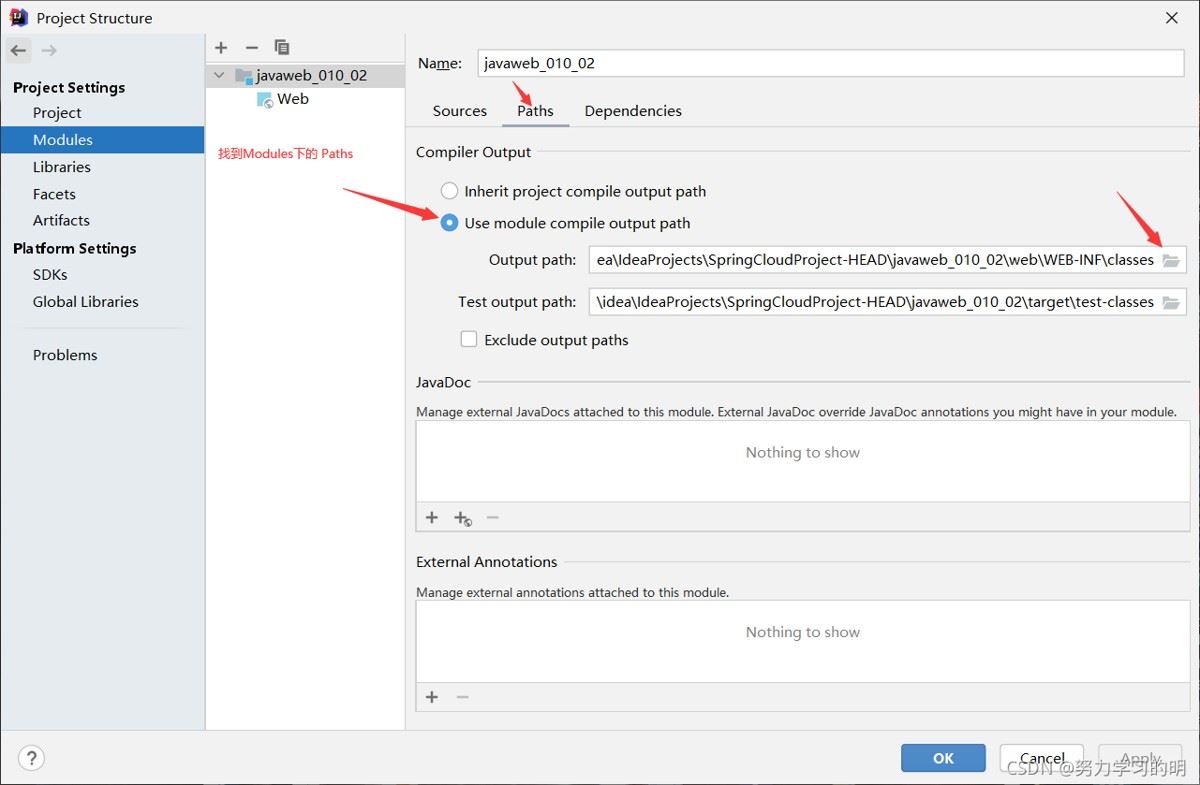The image size is (1200, 785).
Task: Click the Cancel button
Action: pyautogui.click(x=1042, y=758)
